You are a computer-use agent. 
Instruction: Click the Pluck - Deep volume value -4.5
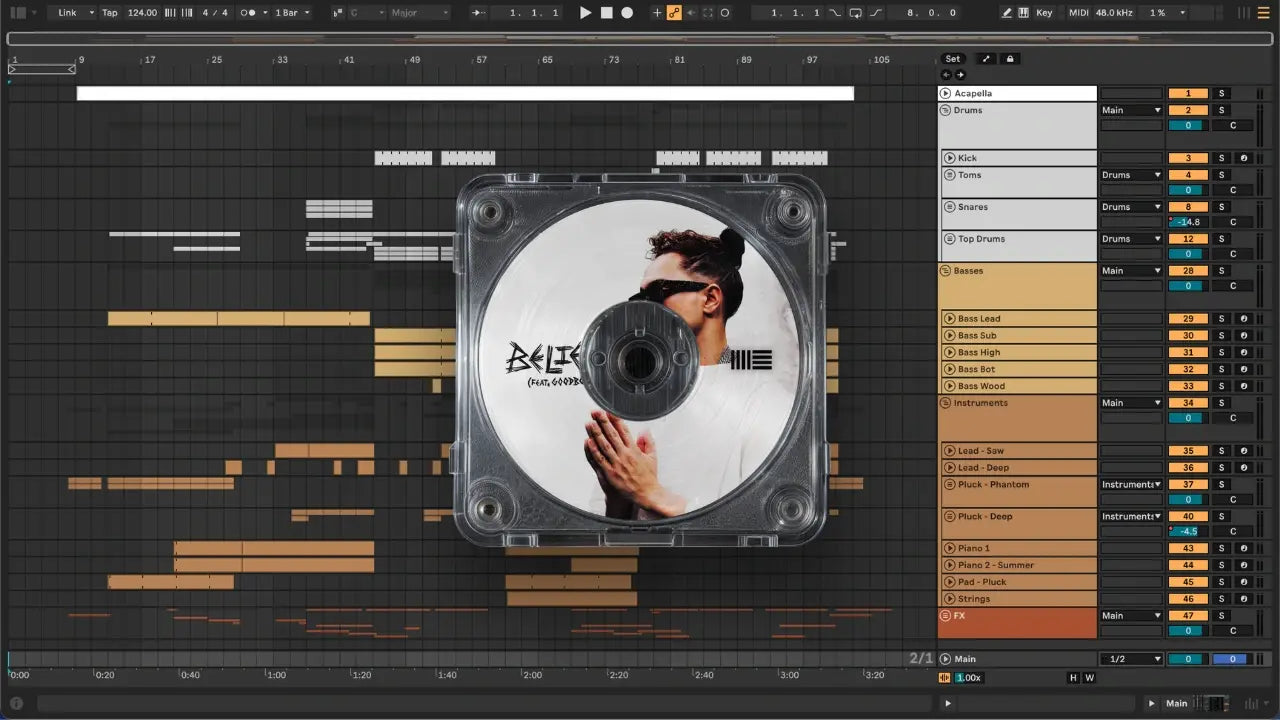coord(1188,531)
